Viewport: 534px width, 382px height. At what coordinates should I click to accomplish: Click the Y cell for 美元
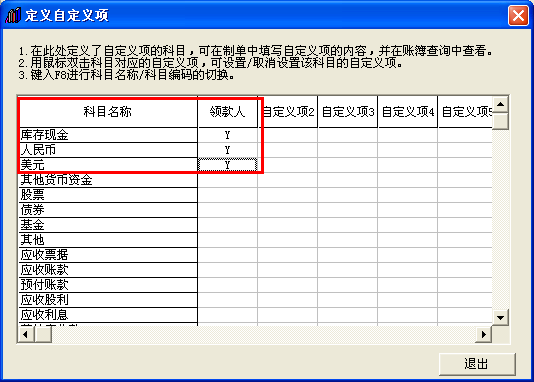[x=227, y=165]
